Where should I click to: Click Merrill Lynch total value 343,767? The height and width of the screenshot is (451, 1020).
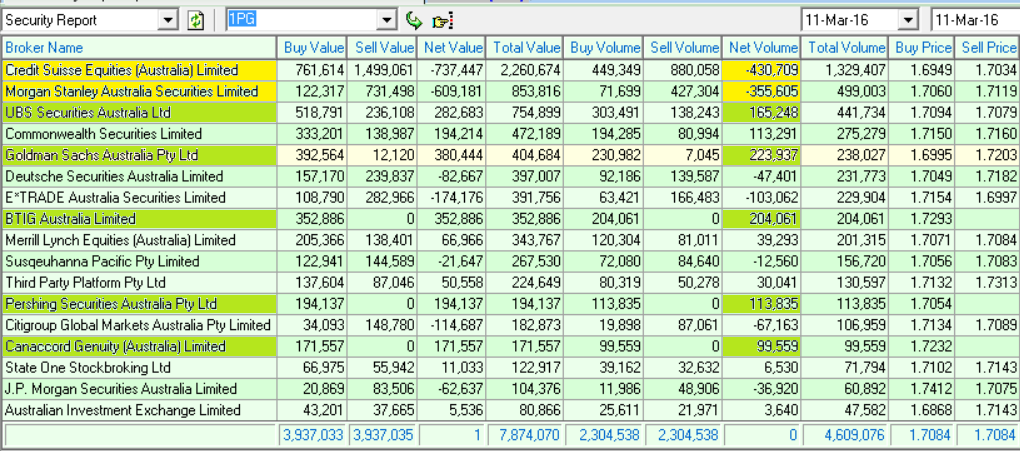[x=525, y=240]
